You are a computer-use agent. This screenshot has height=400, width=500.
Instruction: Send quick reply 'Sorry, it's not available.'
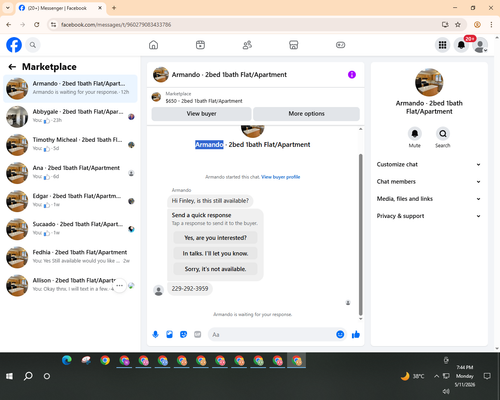coord(215,269)
